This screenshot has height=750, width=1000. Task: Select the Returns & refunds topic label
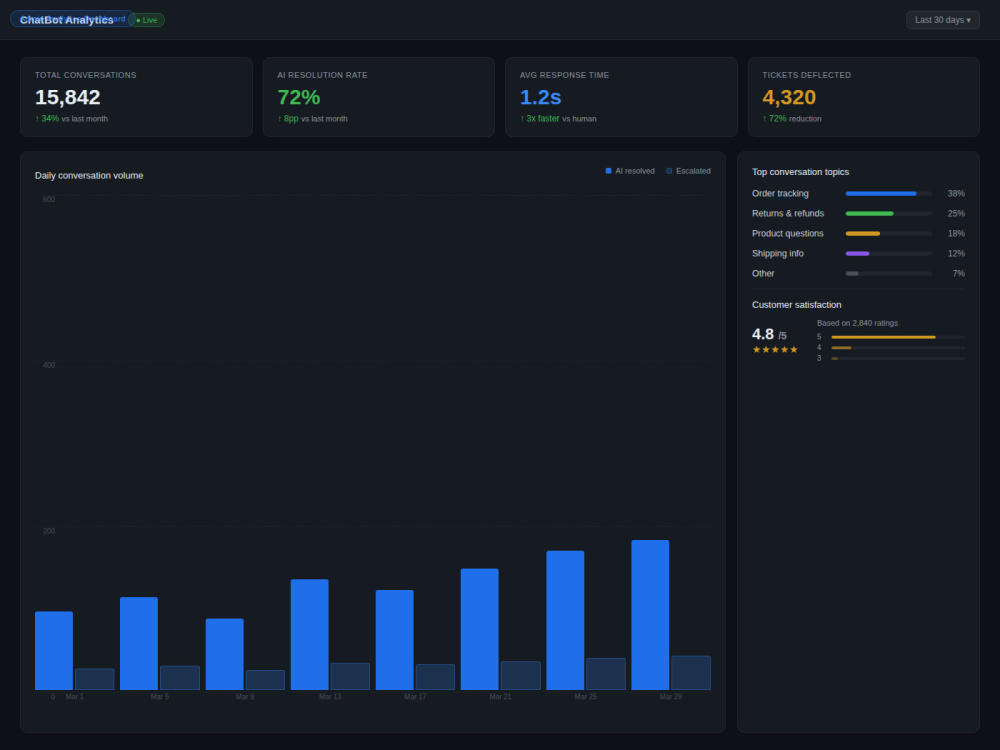(788, 214)
